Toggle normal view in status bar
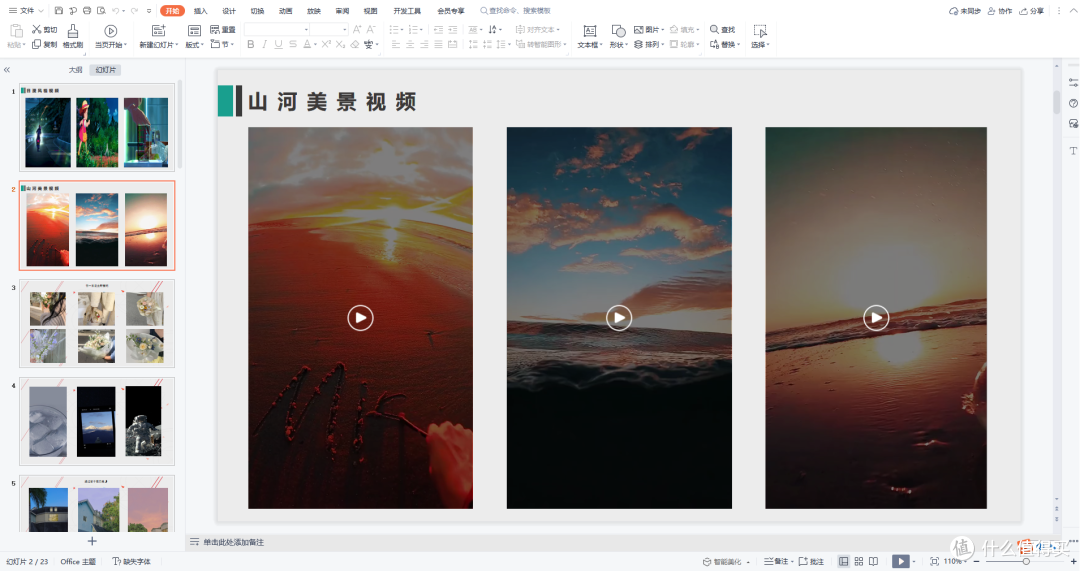Viewport: 1080px width, 571px height. click(843, 561)
